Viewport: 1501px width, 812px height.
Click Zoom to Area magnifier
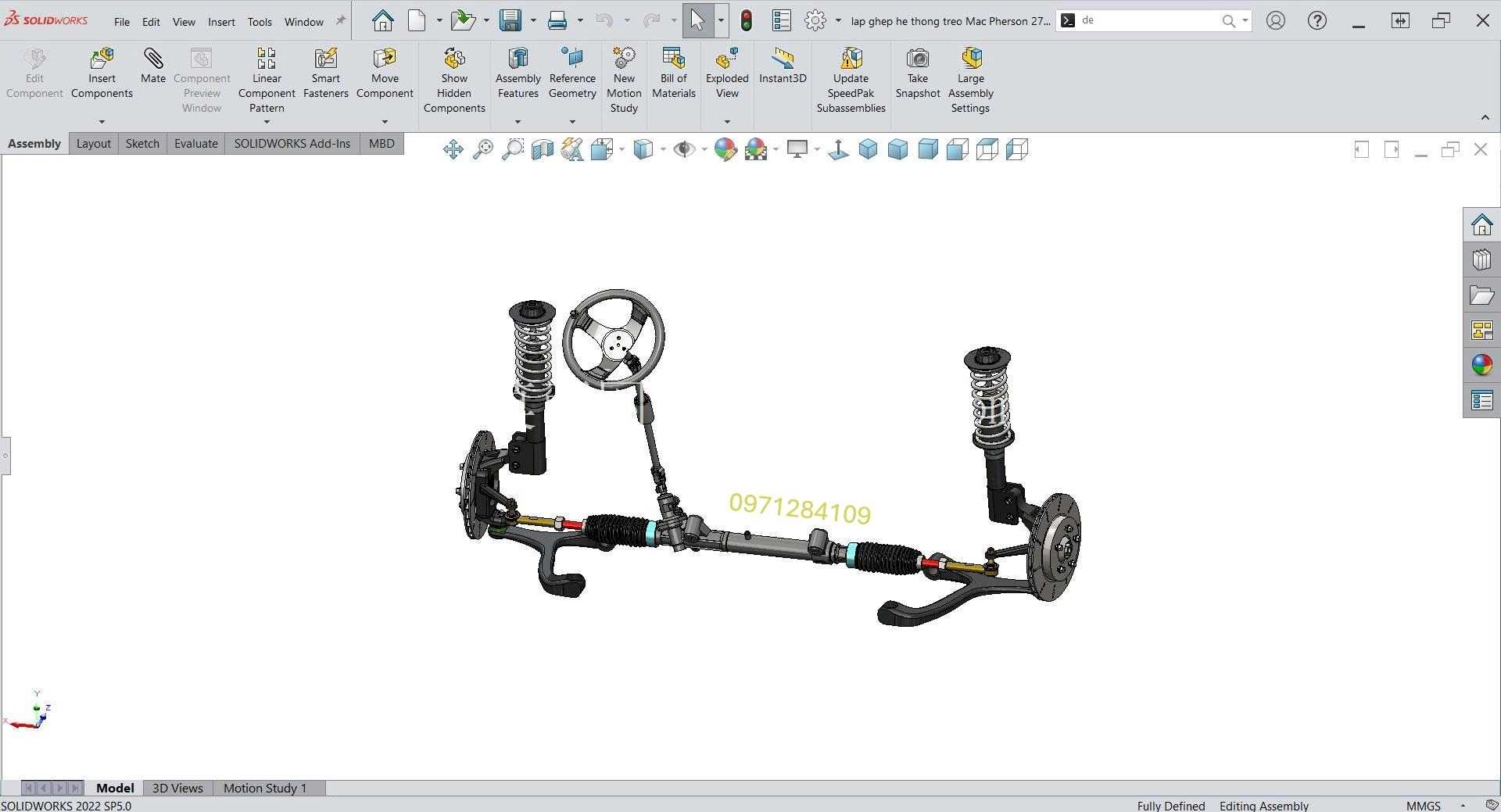513,149
